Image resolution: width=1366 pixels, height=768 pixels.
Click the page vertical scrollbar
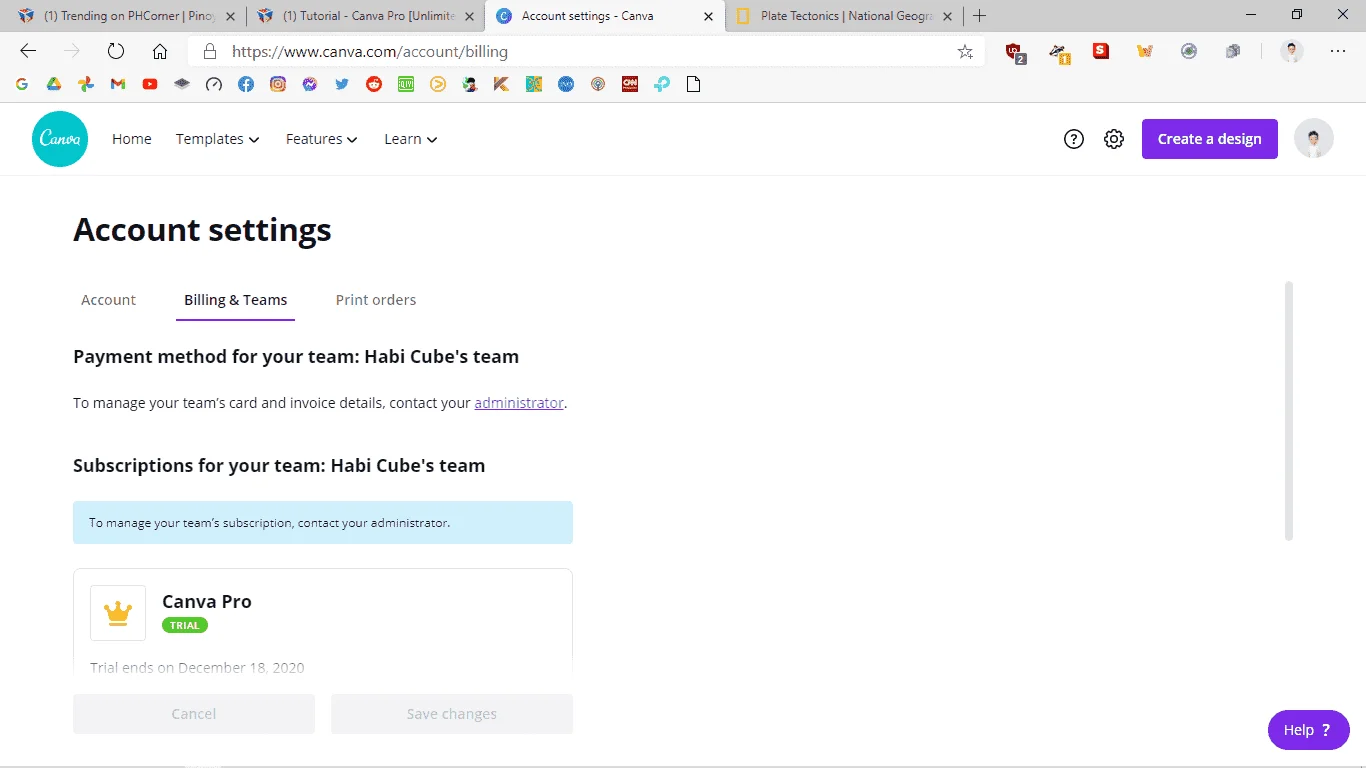pyautogui.click(x=1289, y=411)
